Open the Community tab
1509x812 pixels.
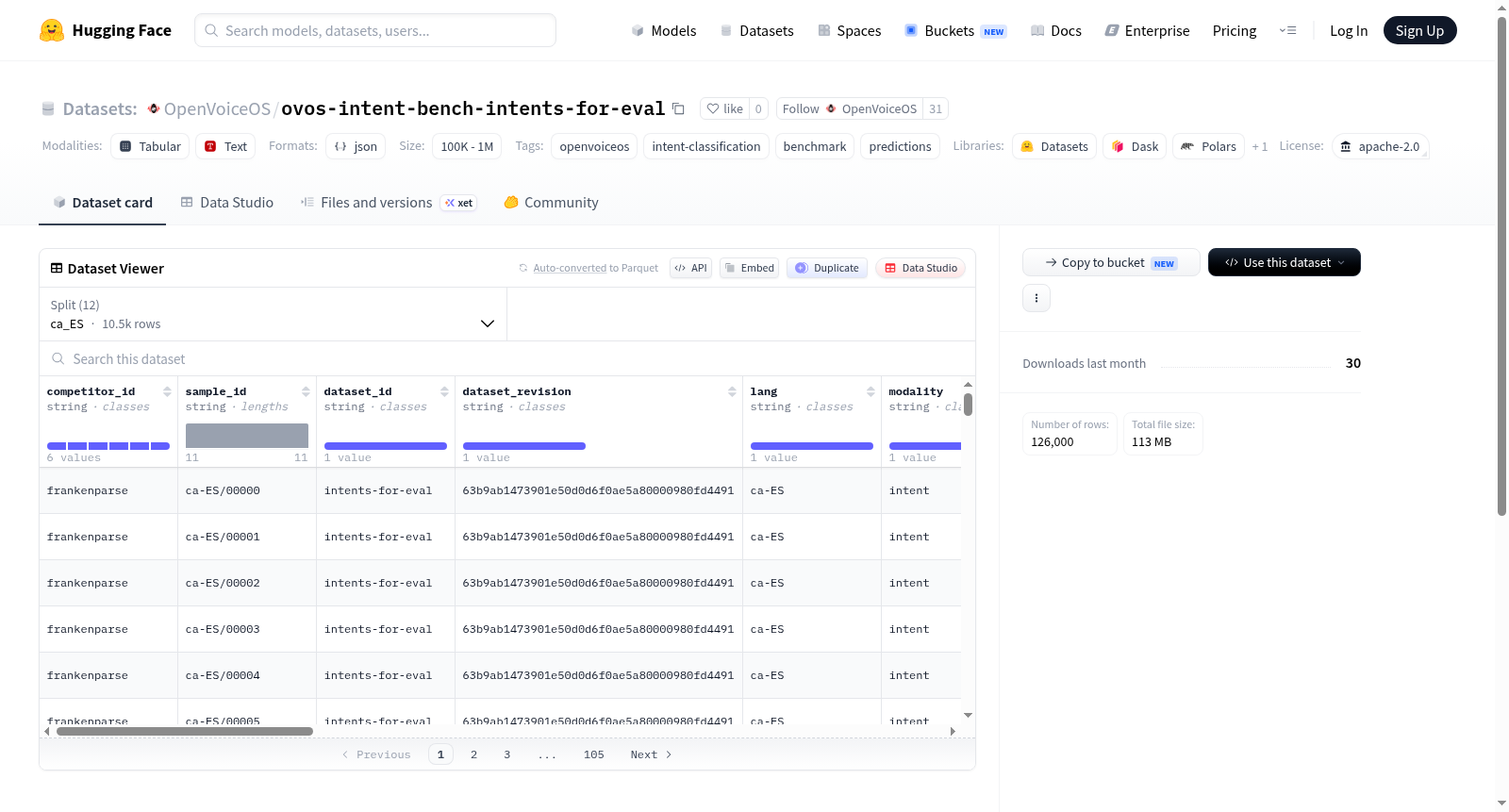click(x=551, y=202)
